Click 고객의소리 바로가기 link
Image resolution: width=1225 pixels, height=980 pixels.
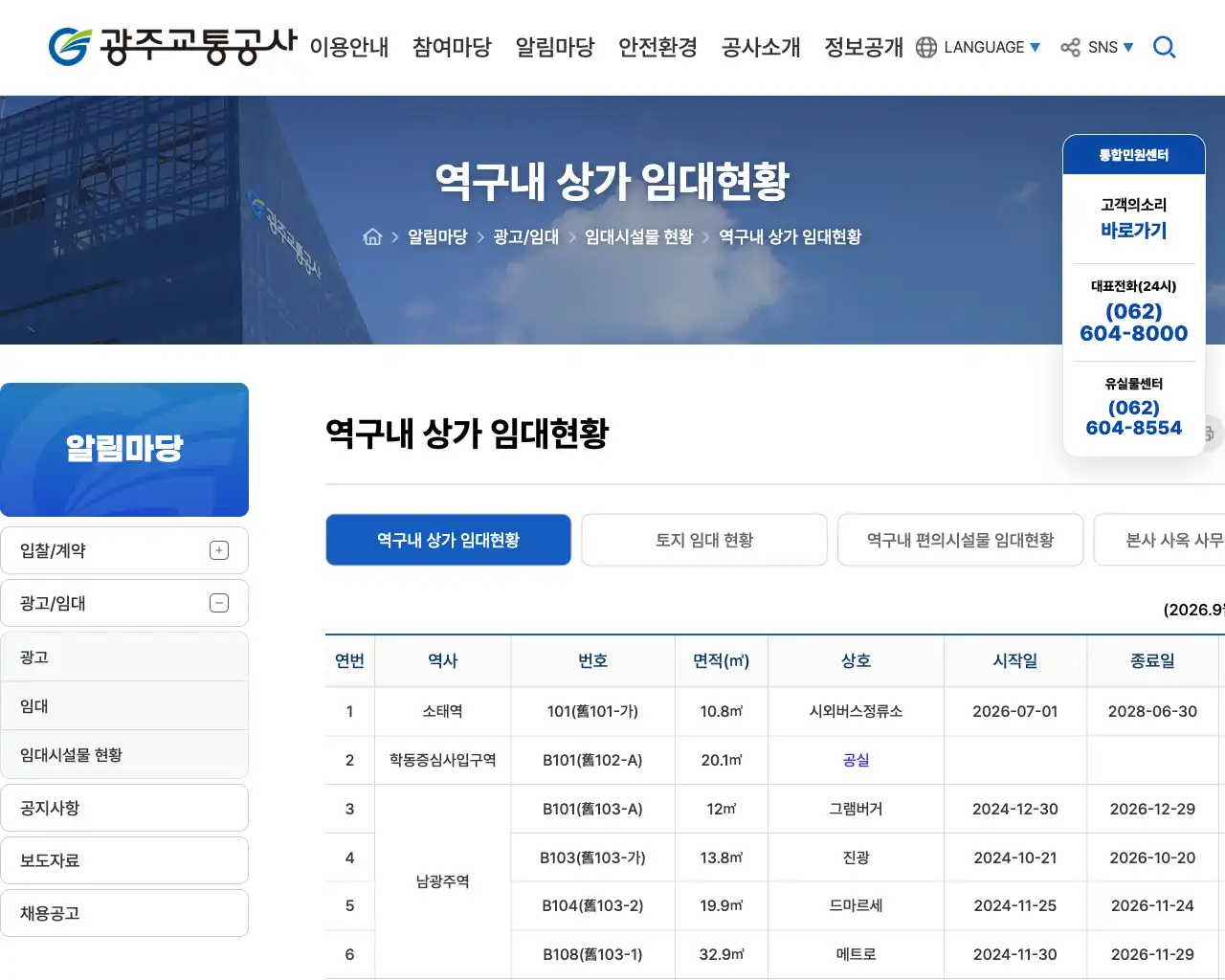1134,218
